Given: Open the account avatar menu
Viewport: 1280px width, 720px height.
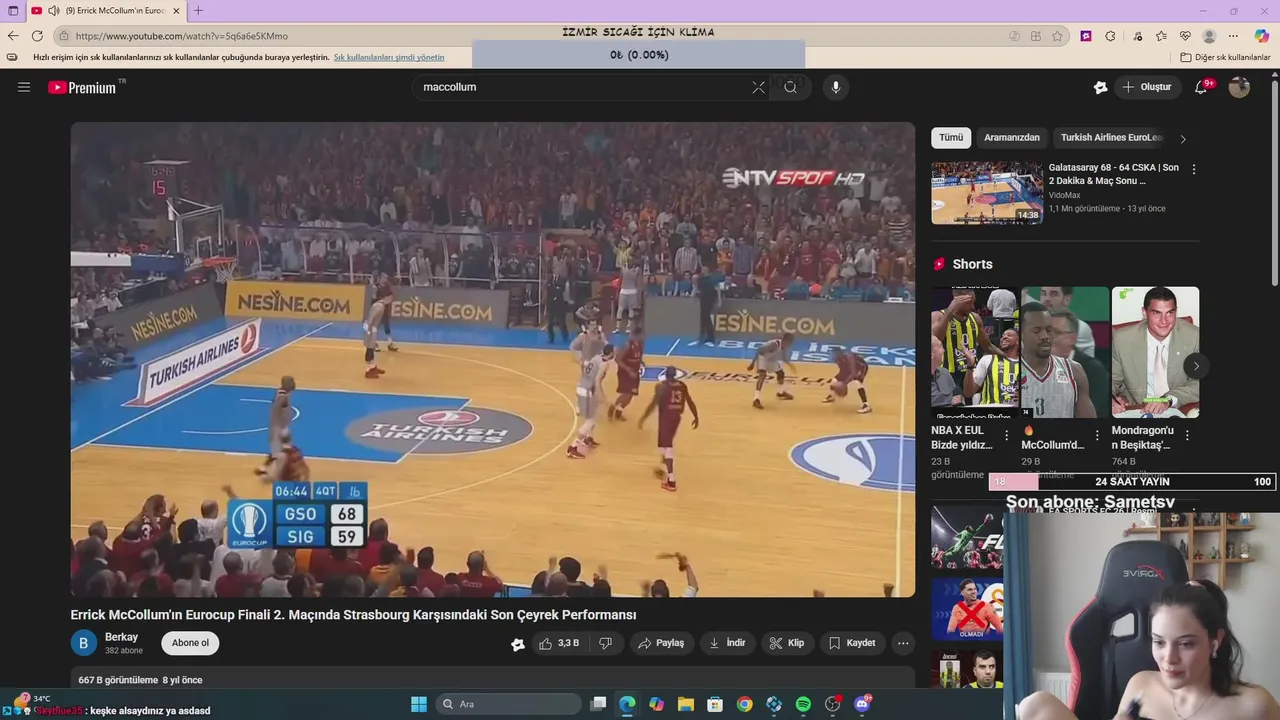Looking at the screenshot, I should (1239, 87).
